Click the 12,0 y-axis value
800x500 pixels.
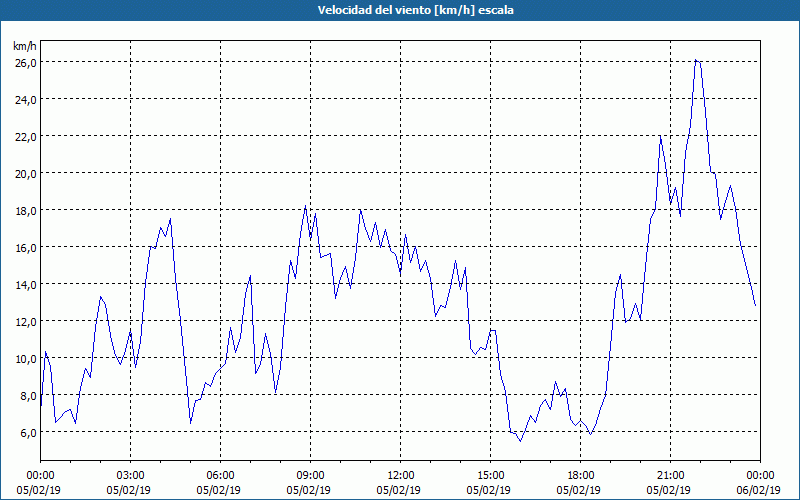point(26,321)
